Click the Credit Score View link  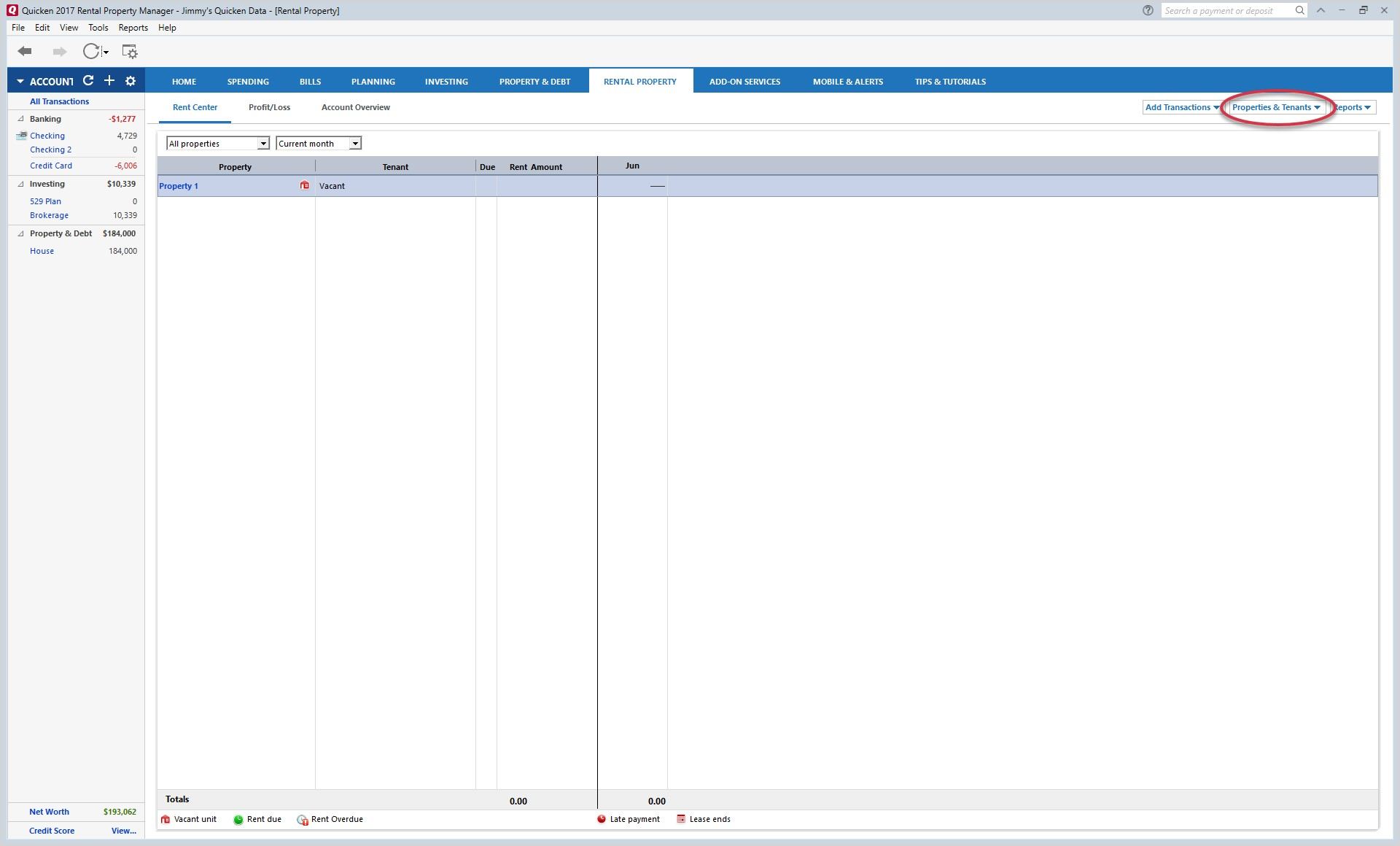123,831
